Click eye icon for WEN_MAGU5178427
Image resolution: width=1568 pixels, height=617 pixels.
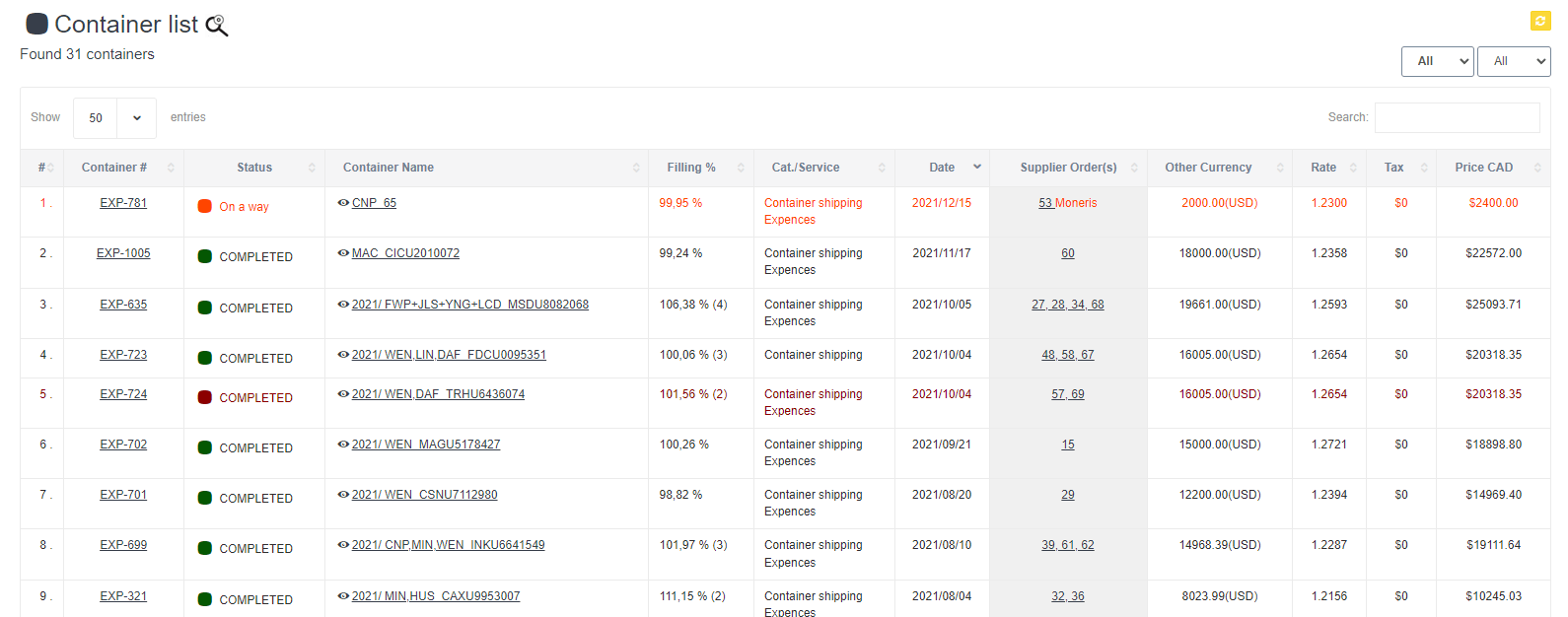[343, 445]
